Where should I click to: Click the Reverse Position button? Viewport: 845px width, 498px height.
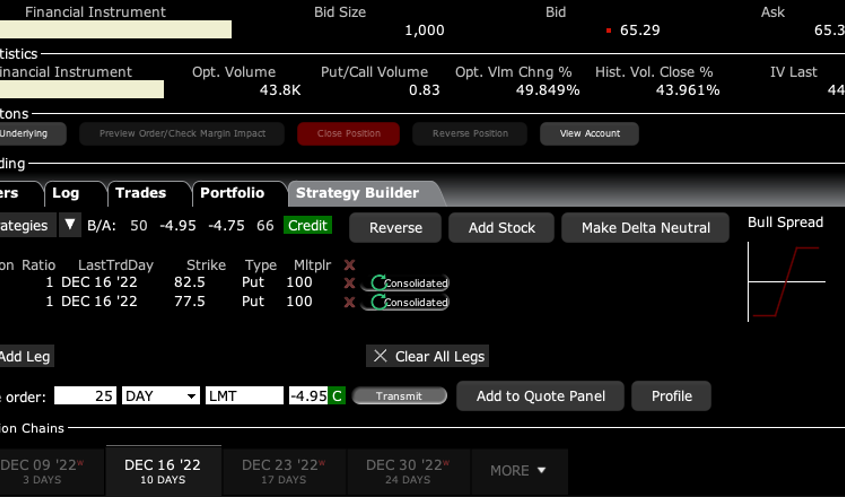pyautogui.click(x=470, y=134)
